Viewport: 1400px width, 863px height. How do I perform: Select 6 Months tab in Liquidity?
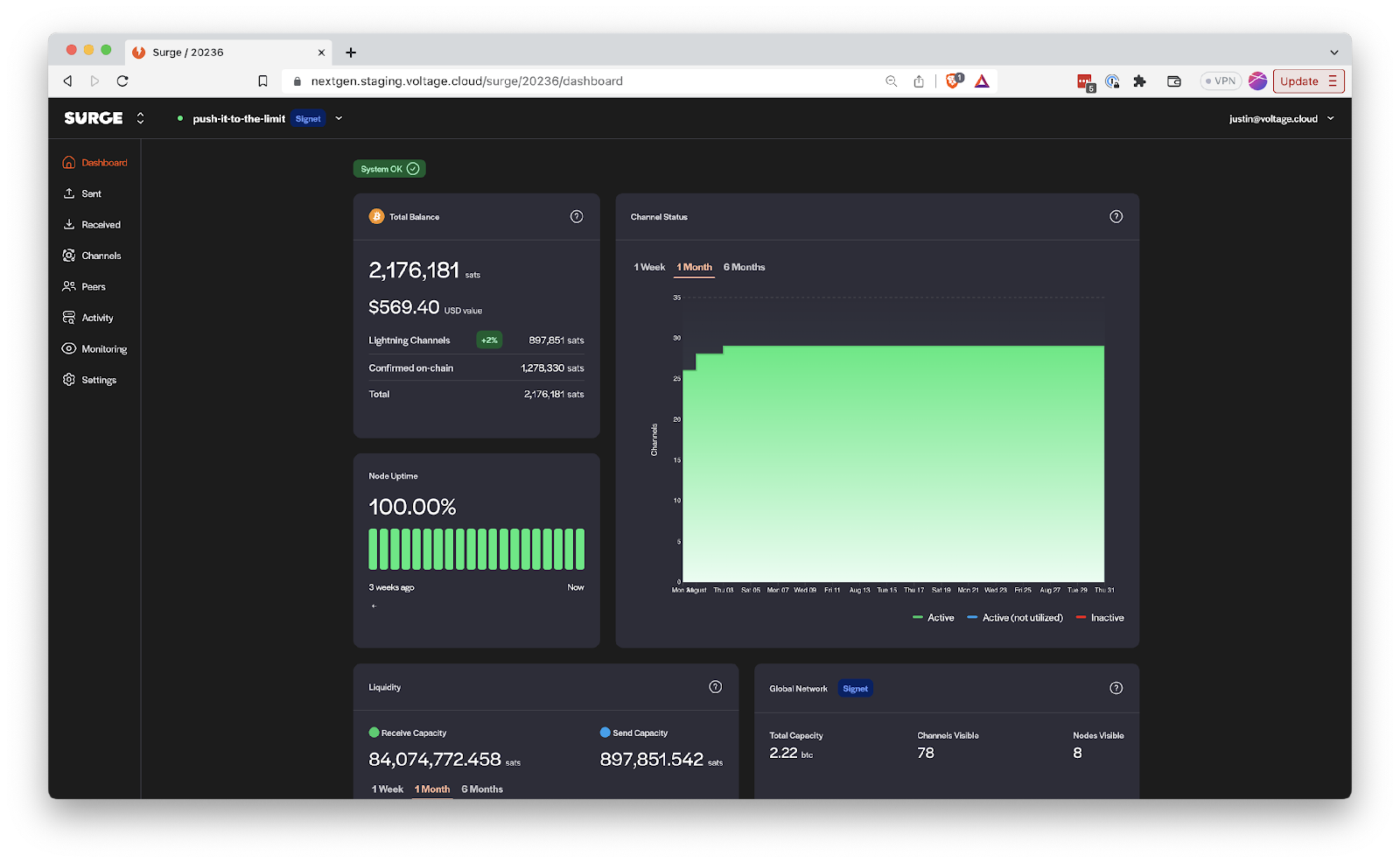(482, 789)
